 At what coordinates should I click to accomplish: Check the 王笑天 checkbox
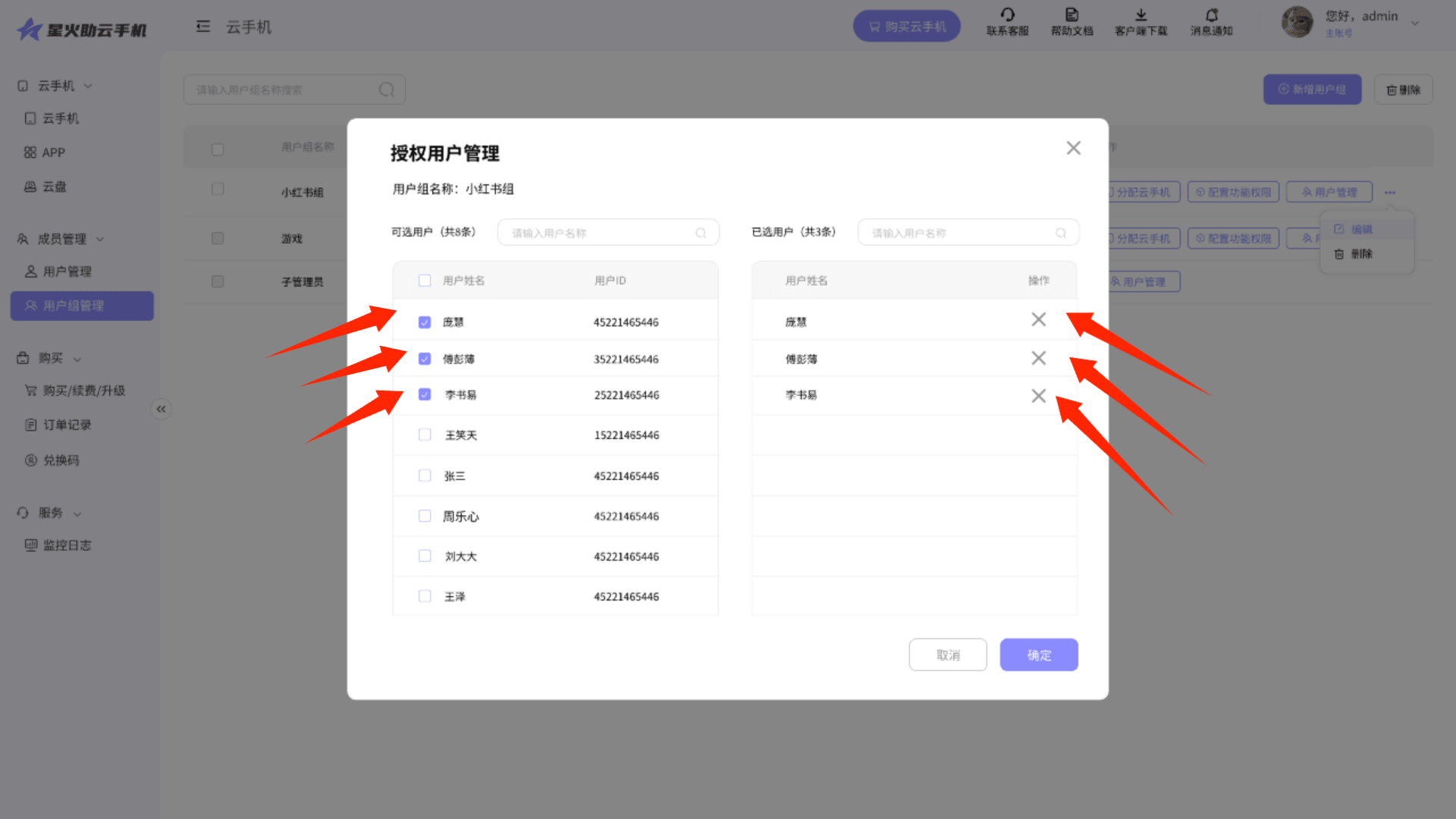(425, 435)
